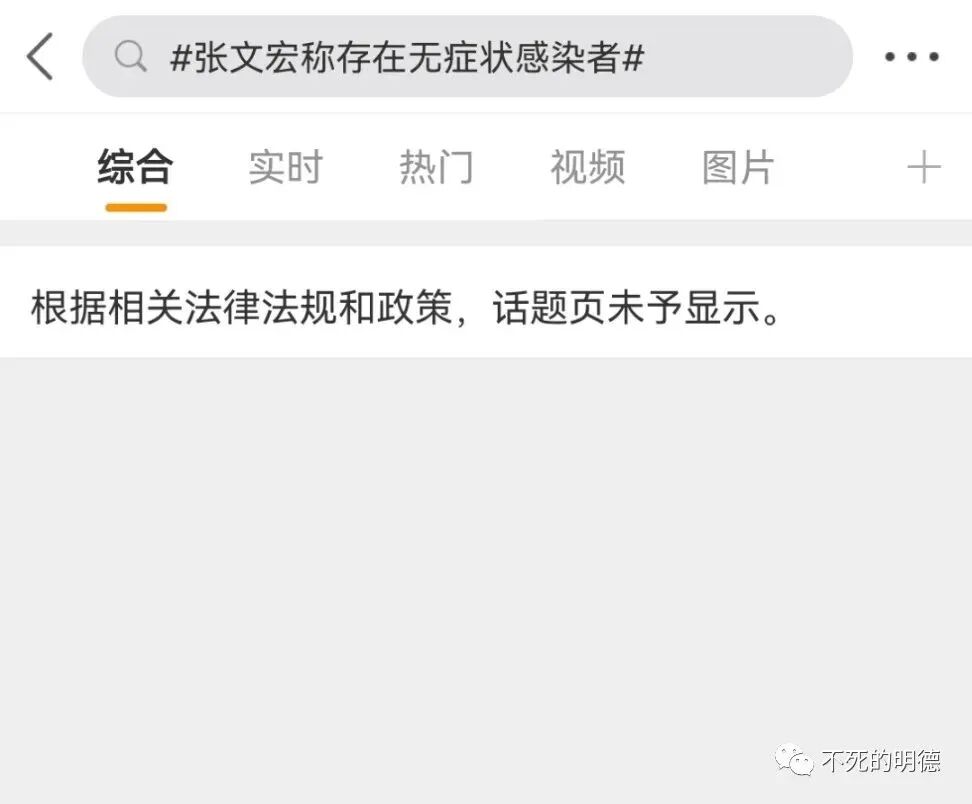Image resolution: width=972 pixels, height=804 pixels.
Task: Tap the magnifier search icon
Action: [x=130, y=56]
